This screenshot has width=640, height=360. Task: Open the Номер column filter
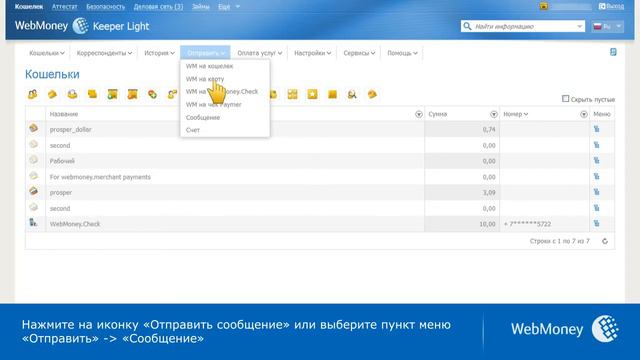pyautogui.click(x=584, y=114)
